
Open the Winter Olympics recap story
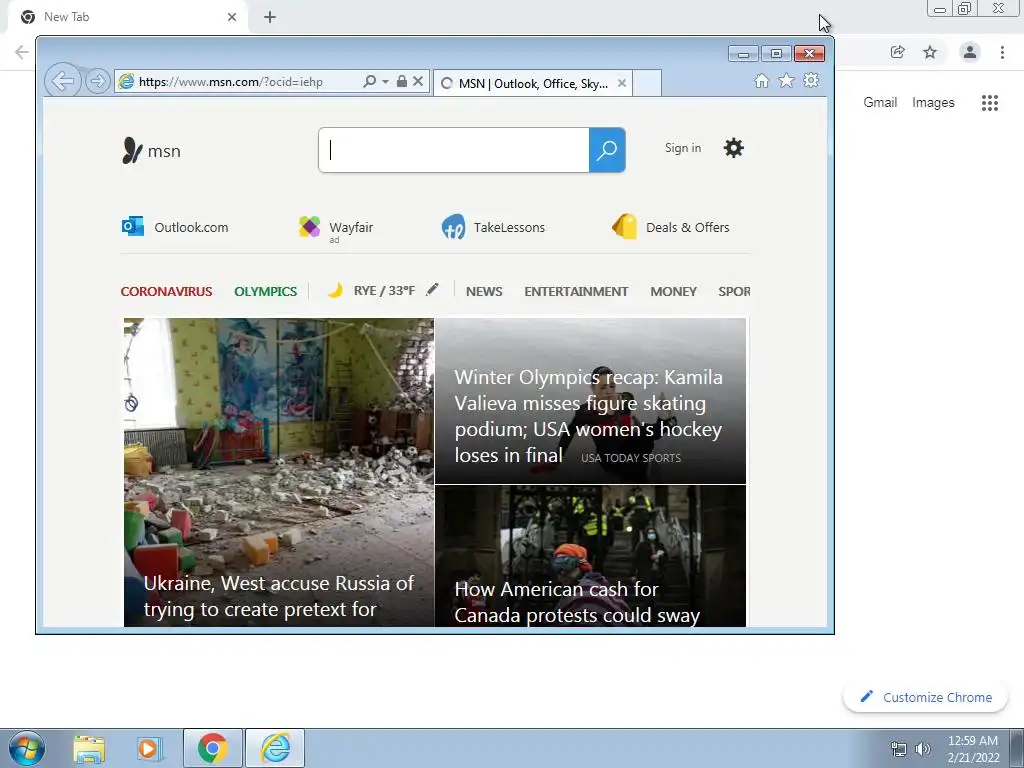tap(590, 401)
